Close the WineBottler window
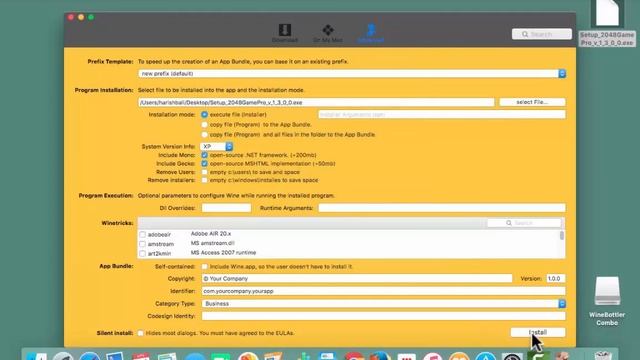Image resolution: width=640 pixels, height=360 pixels. coord(71,17)
